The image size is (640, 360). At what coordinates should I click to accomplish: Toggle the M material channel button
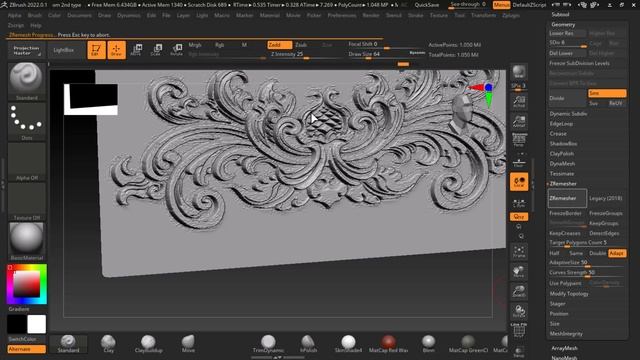coord(244,45)
